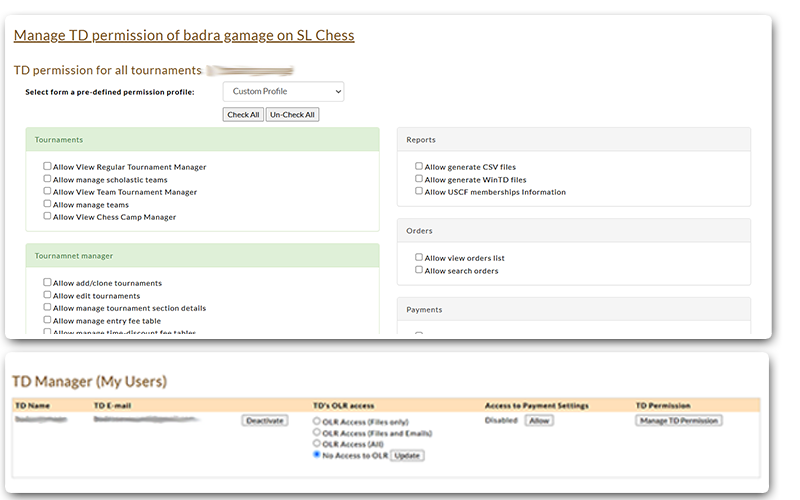Choose OLR Access (All) radio option

[x=317, y=443]
